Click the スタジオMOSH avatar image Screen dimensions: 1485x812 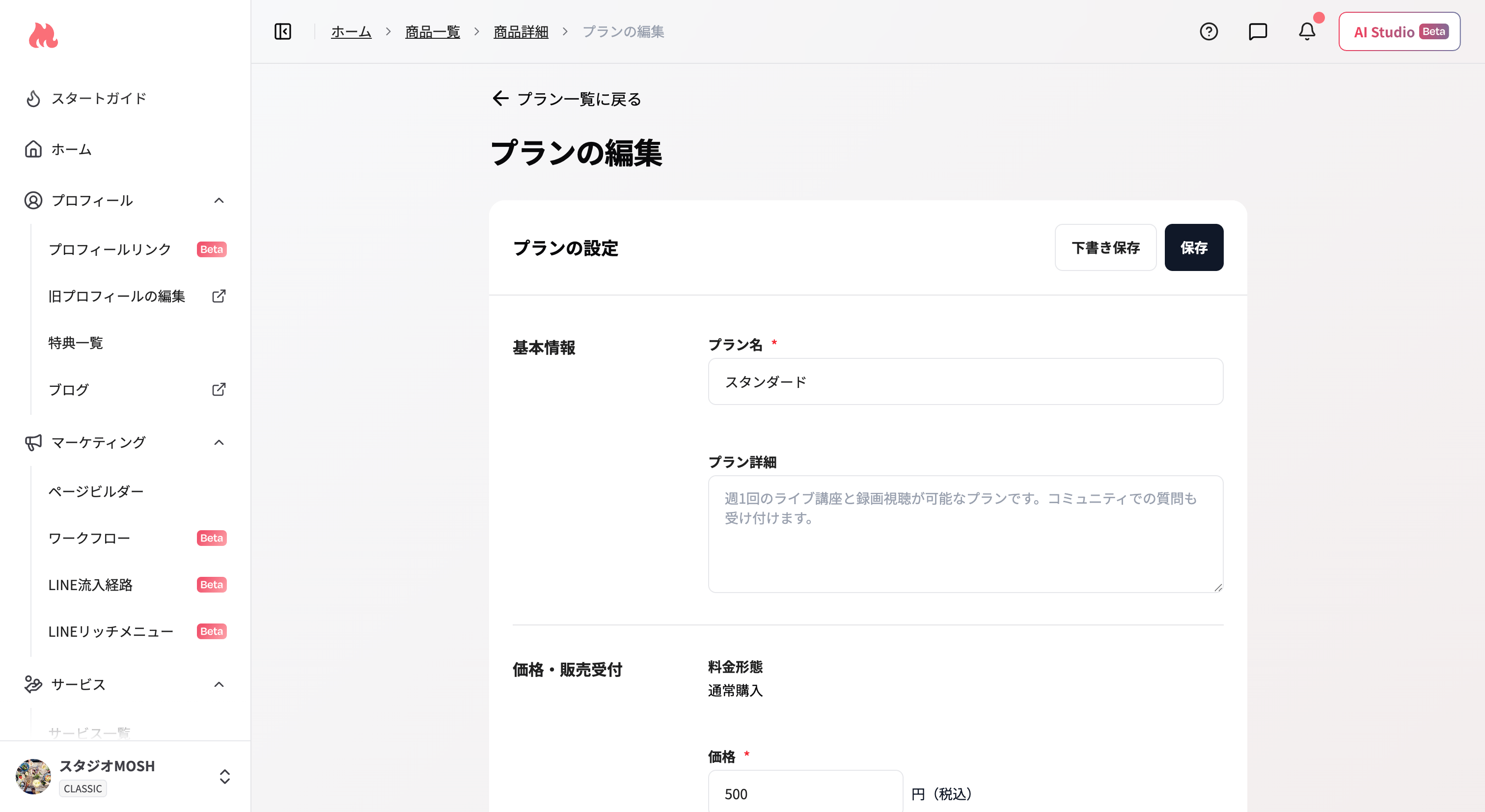click(33, 776)
